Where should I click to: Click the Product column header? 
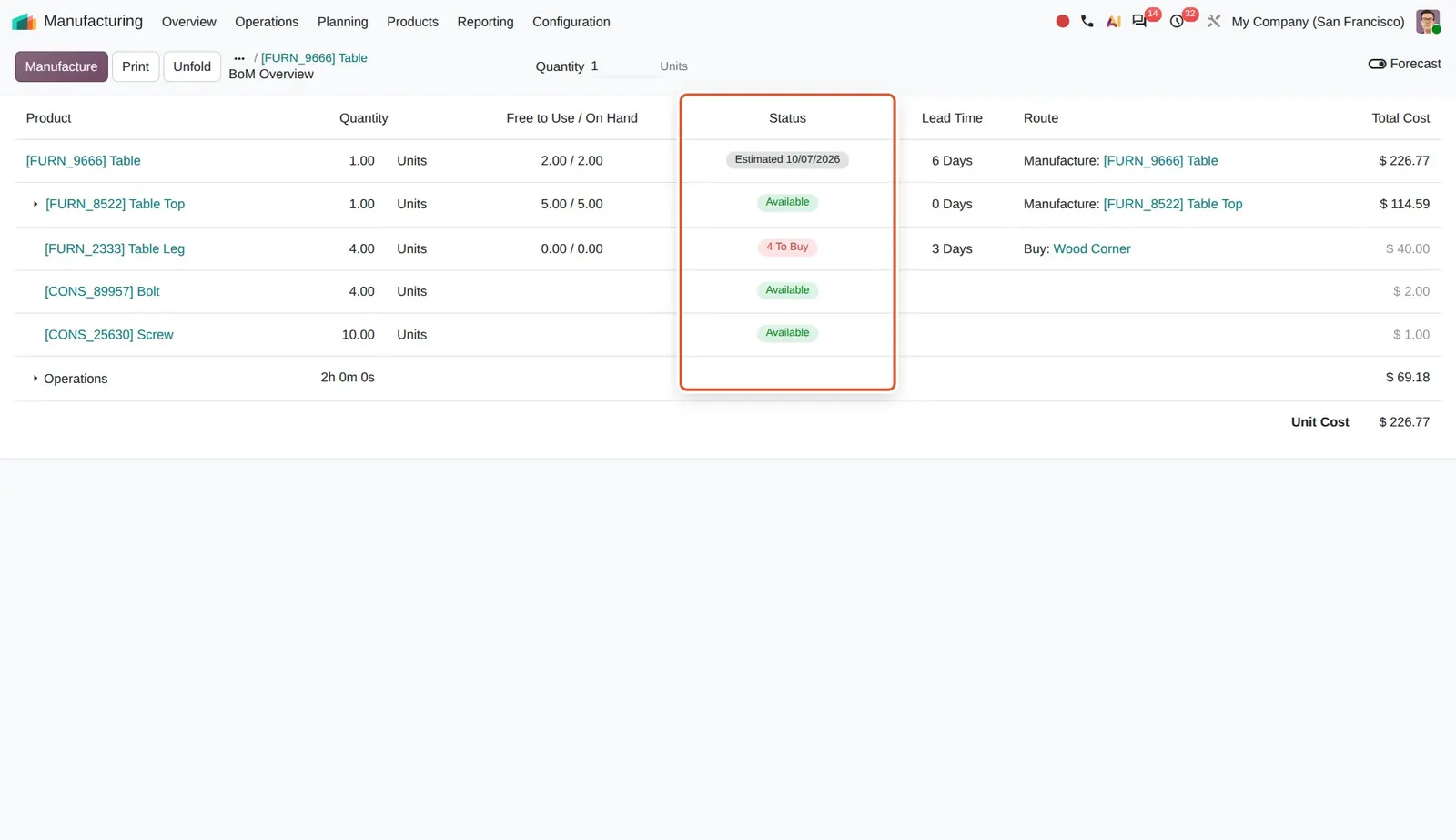point(49,118)
